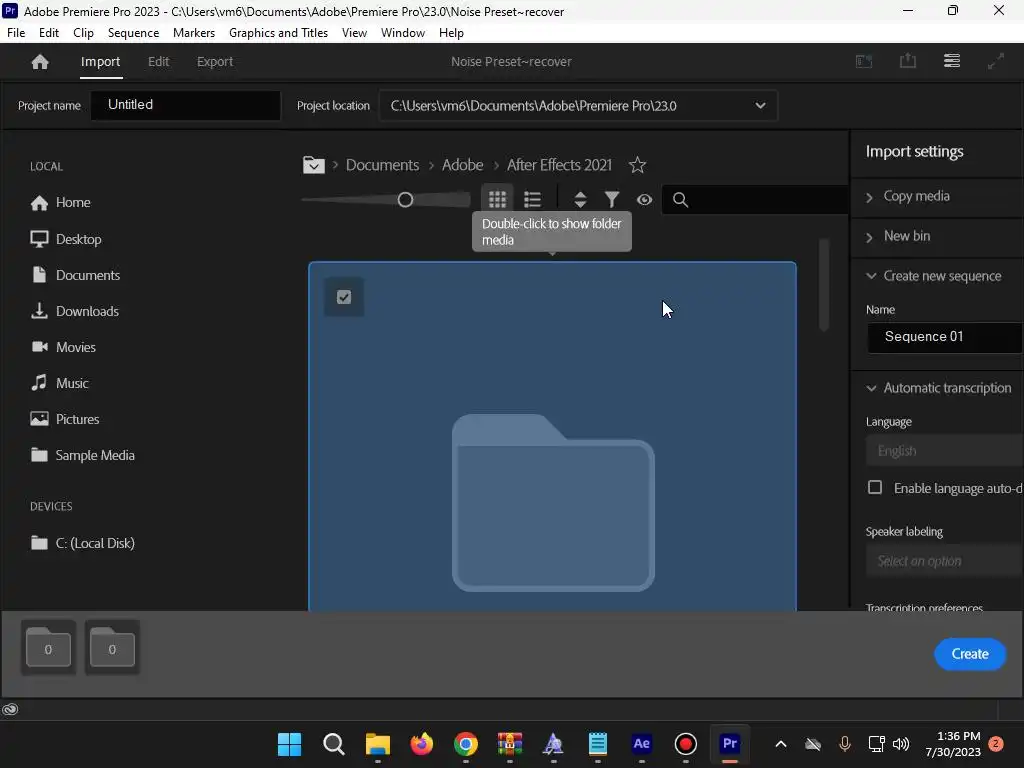Click the Create button

click(x=970, y=654)
